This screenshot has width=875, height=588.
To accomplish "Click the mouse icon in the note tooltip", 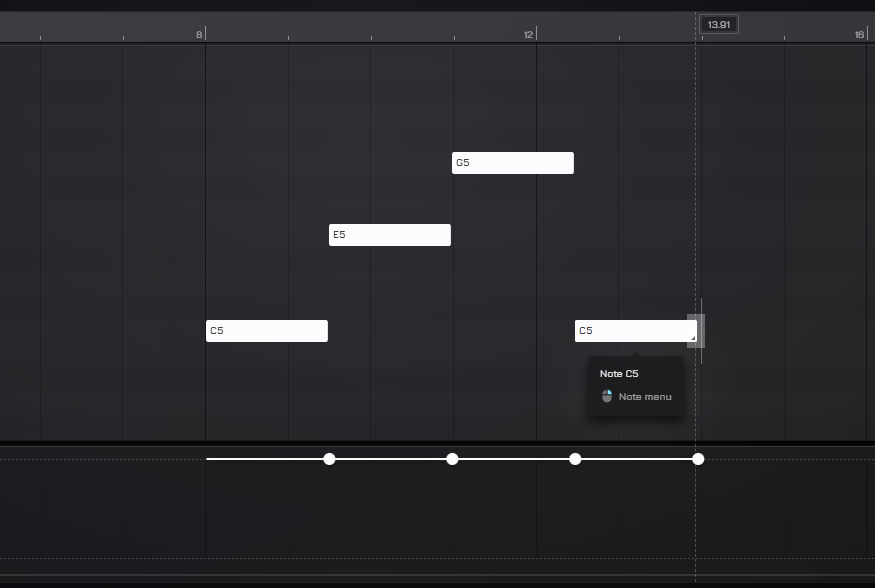I will coord(607,397).
